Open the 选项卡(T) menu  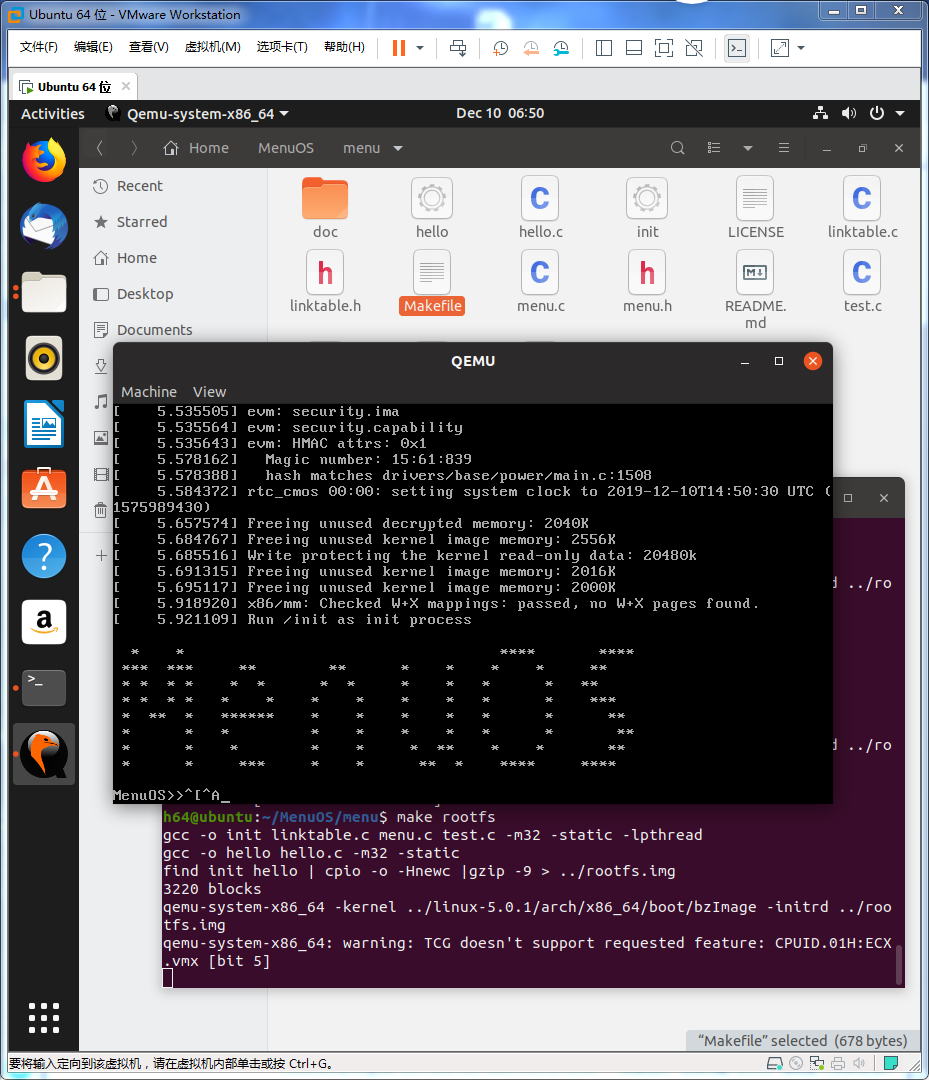tap(282, 47)
